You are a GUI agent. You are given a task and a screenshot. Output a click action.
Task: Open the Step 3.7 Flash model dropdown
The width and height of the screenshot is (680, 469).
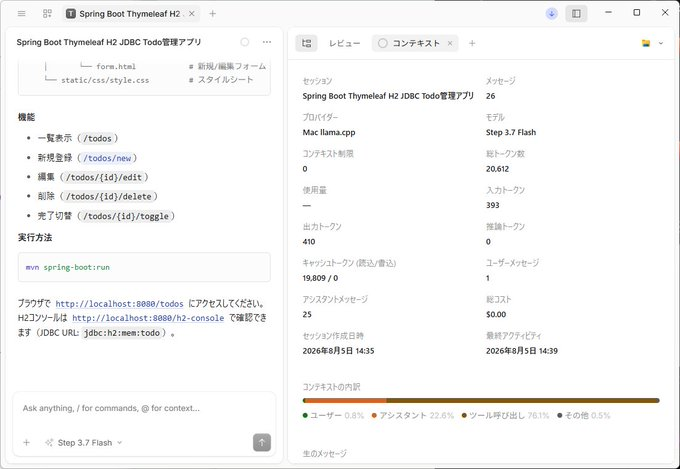click(84, 443)
